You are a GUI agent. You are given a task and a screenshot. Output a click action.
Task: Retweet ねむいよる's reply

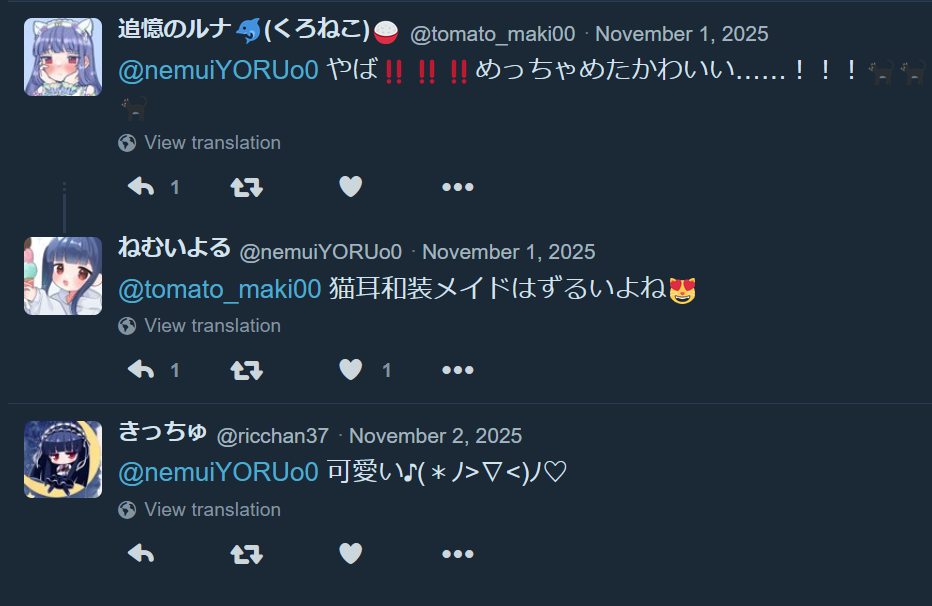247,370
